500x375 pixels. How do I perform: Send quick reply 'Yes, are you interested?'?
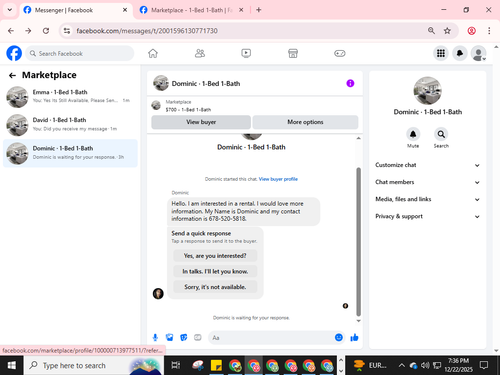(x=215, y=256)
